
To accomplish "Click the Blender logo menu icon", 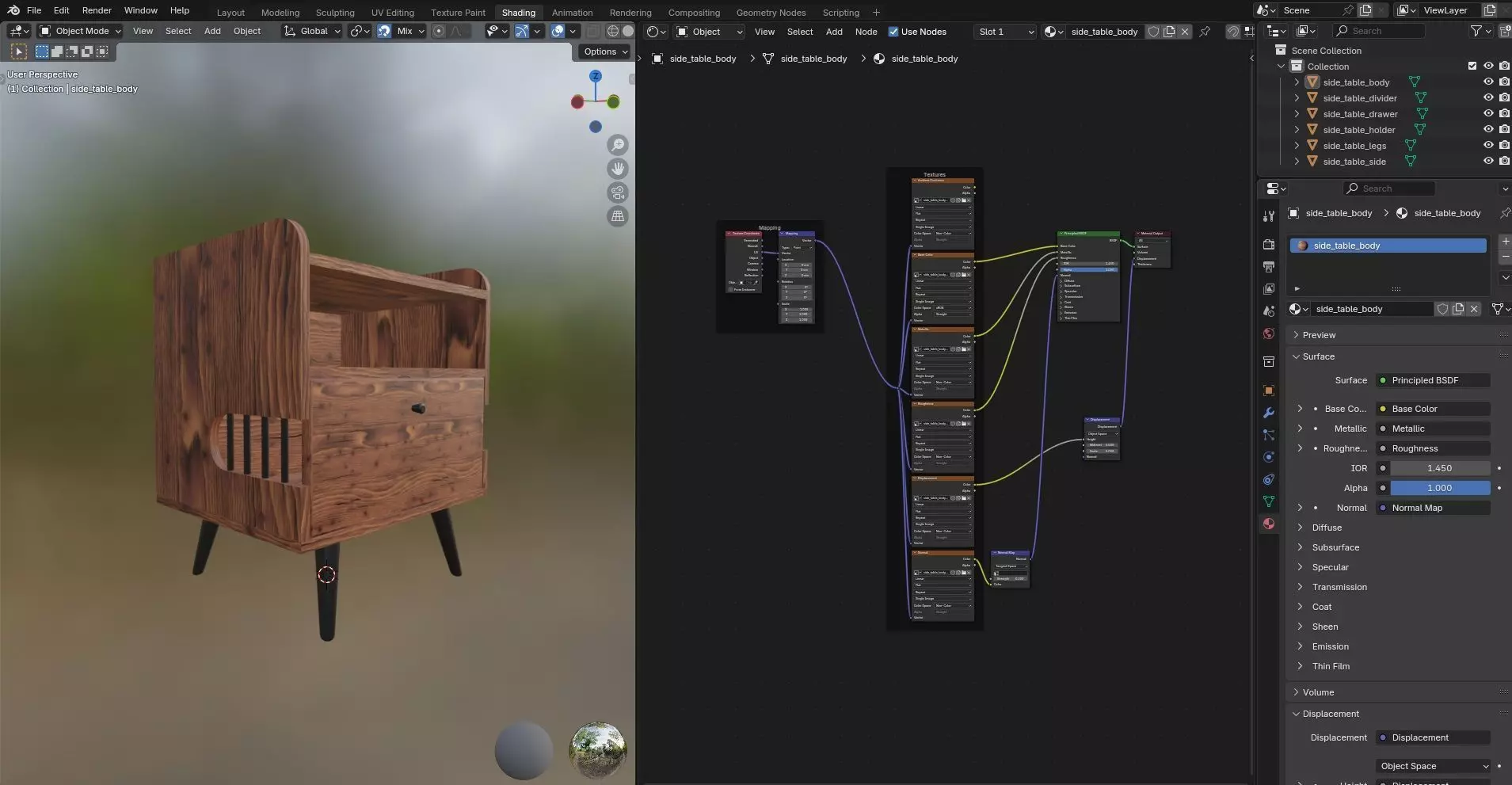I will coord(13,10).
